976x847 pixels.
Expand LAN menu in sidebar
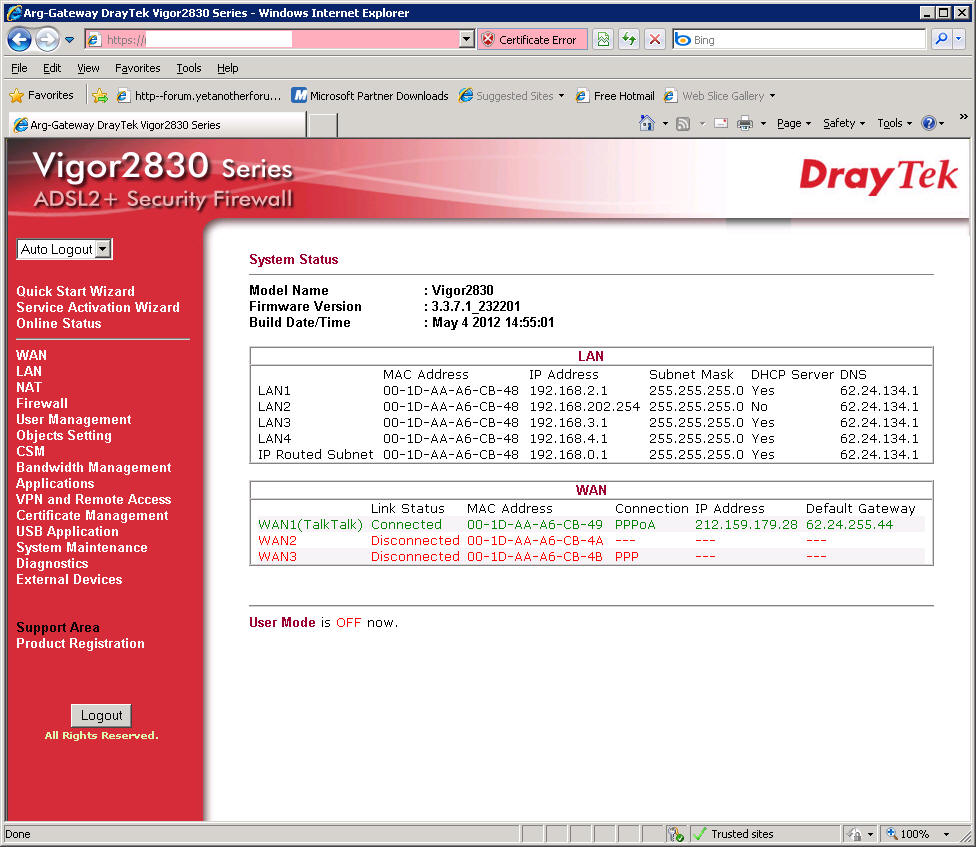tap(29, 372)
